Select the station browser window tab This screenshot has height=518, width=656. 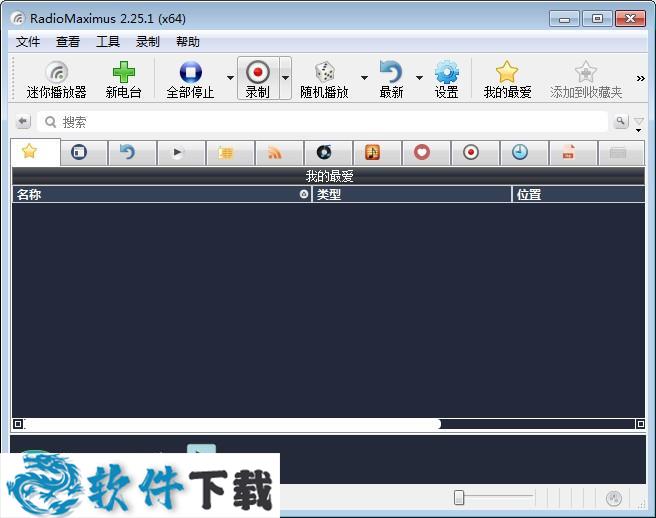(x=84, y=153)
